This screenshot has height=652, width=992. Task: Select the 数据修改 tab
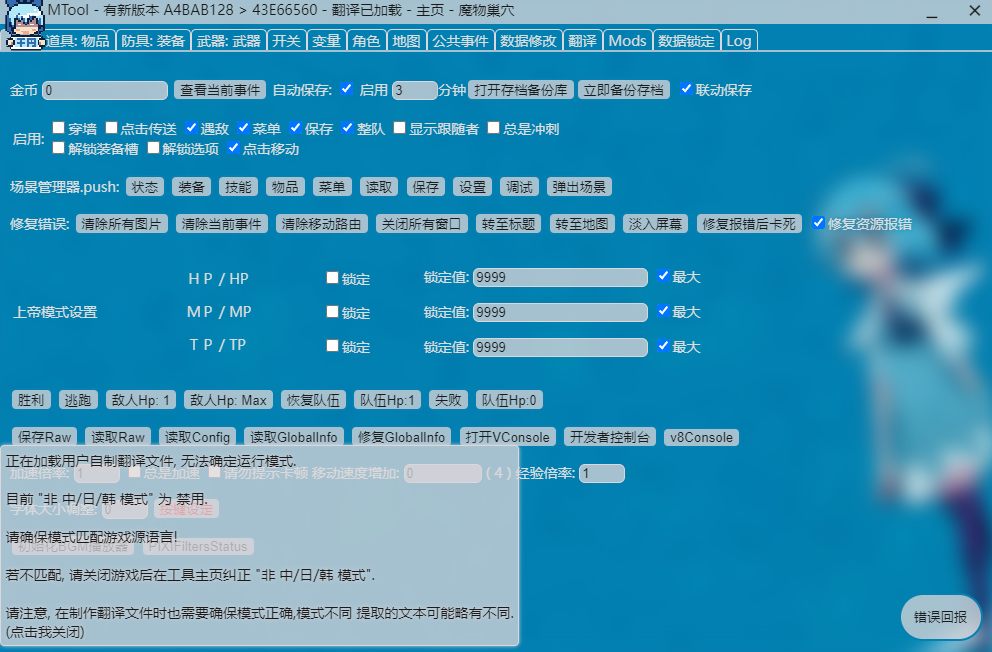click(x=528, y=40)
